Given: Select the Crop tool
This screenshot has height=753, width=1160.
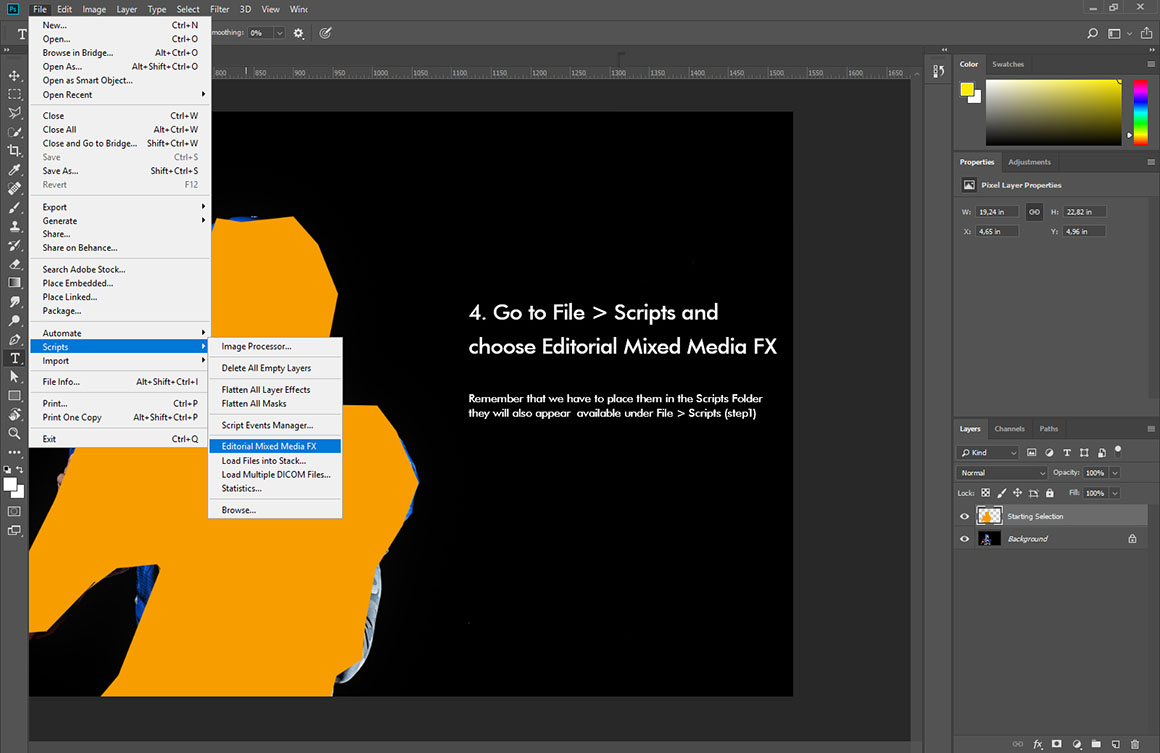Looking at the screenshot, I should 14,150.
